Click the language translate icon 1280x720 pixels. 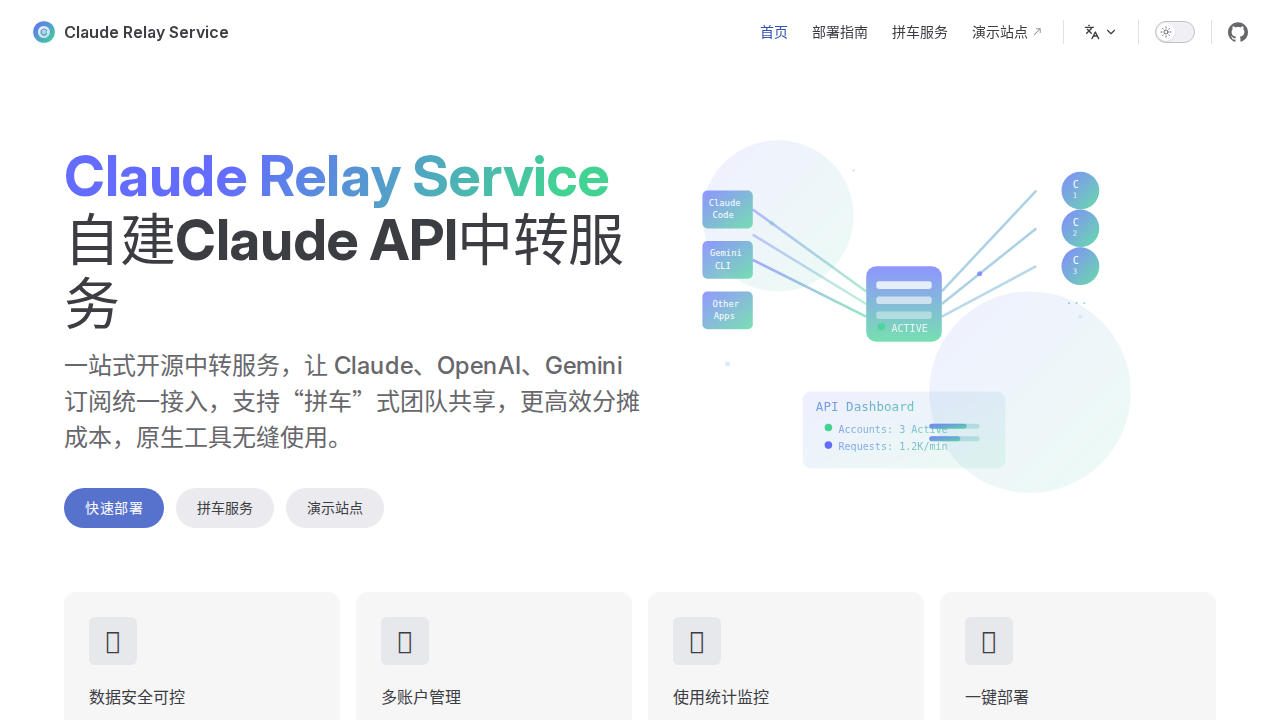[1092, 32]
